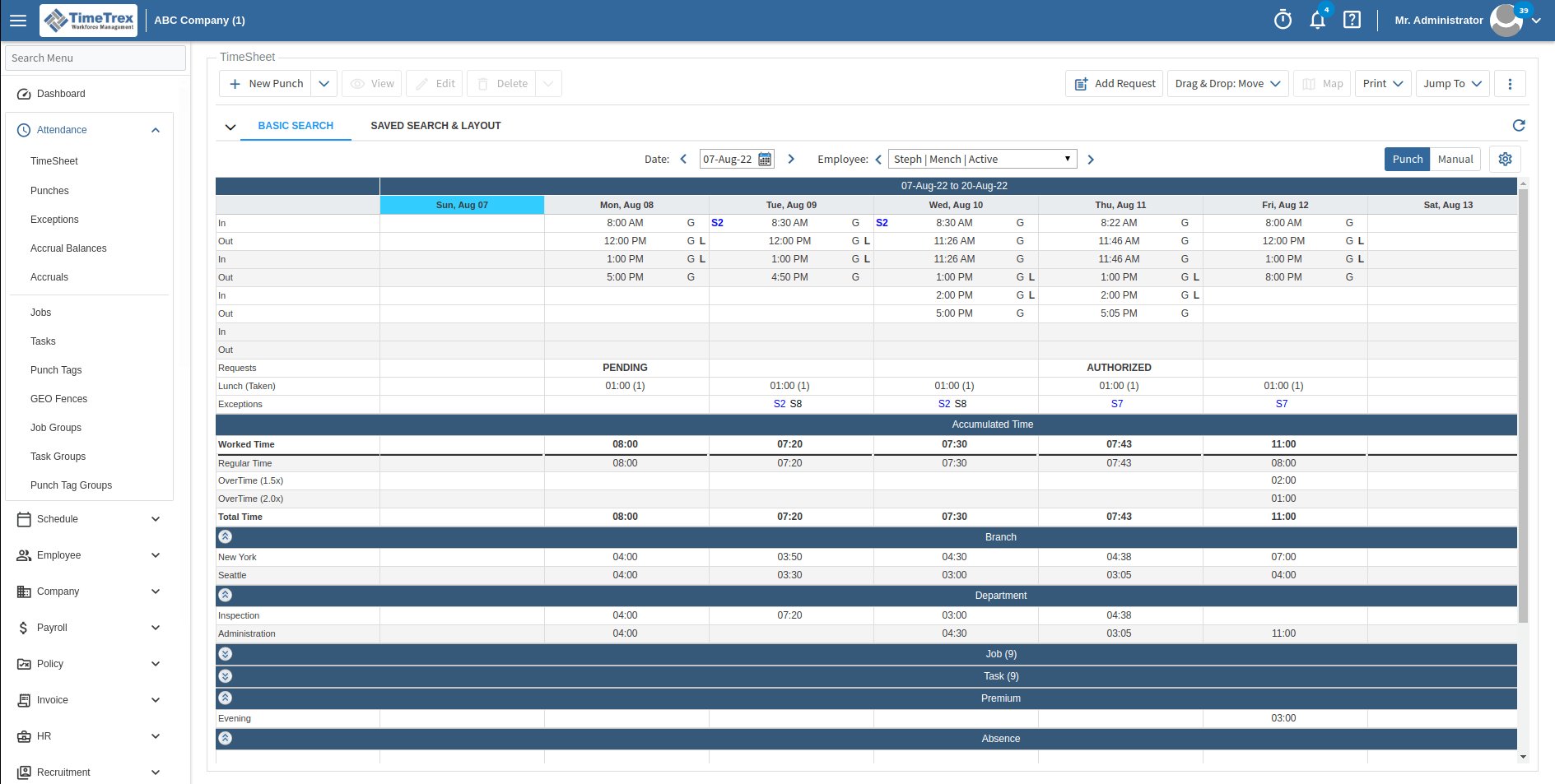
Task: Click the stopwatch quick-punch icon
Action: tap(1283, 20)
